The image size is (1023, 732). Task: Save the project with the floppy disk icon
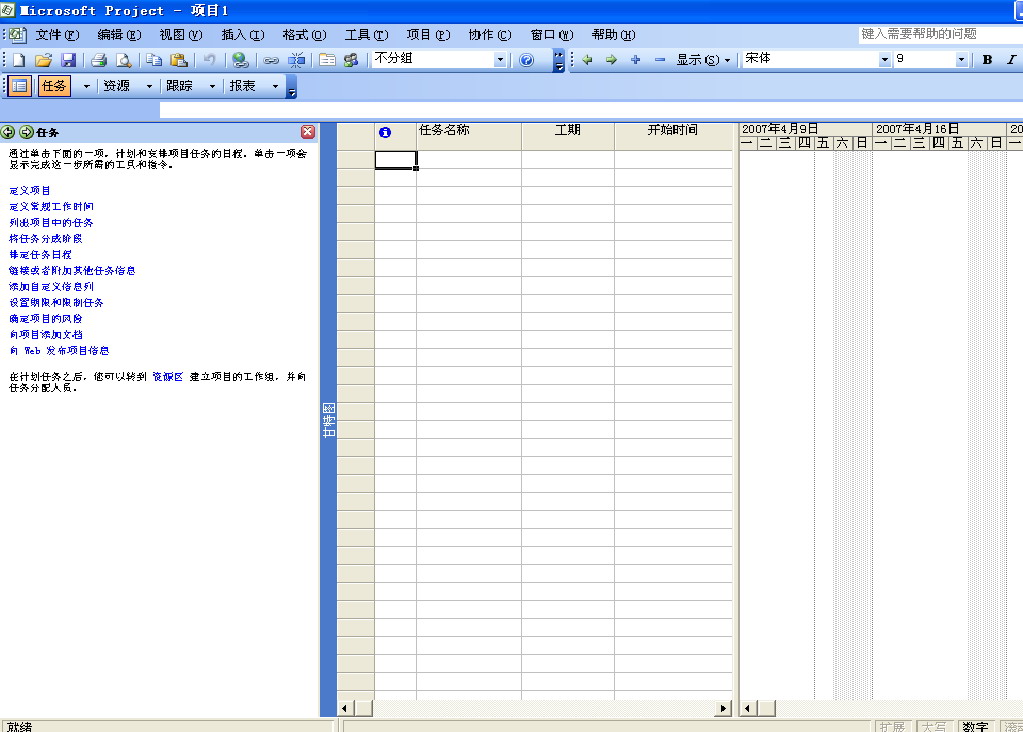(69, 60)
